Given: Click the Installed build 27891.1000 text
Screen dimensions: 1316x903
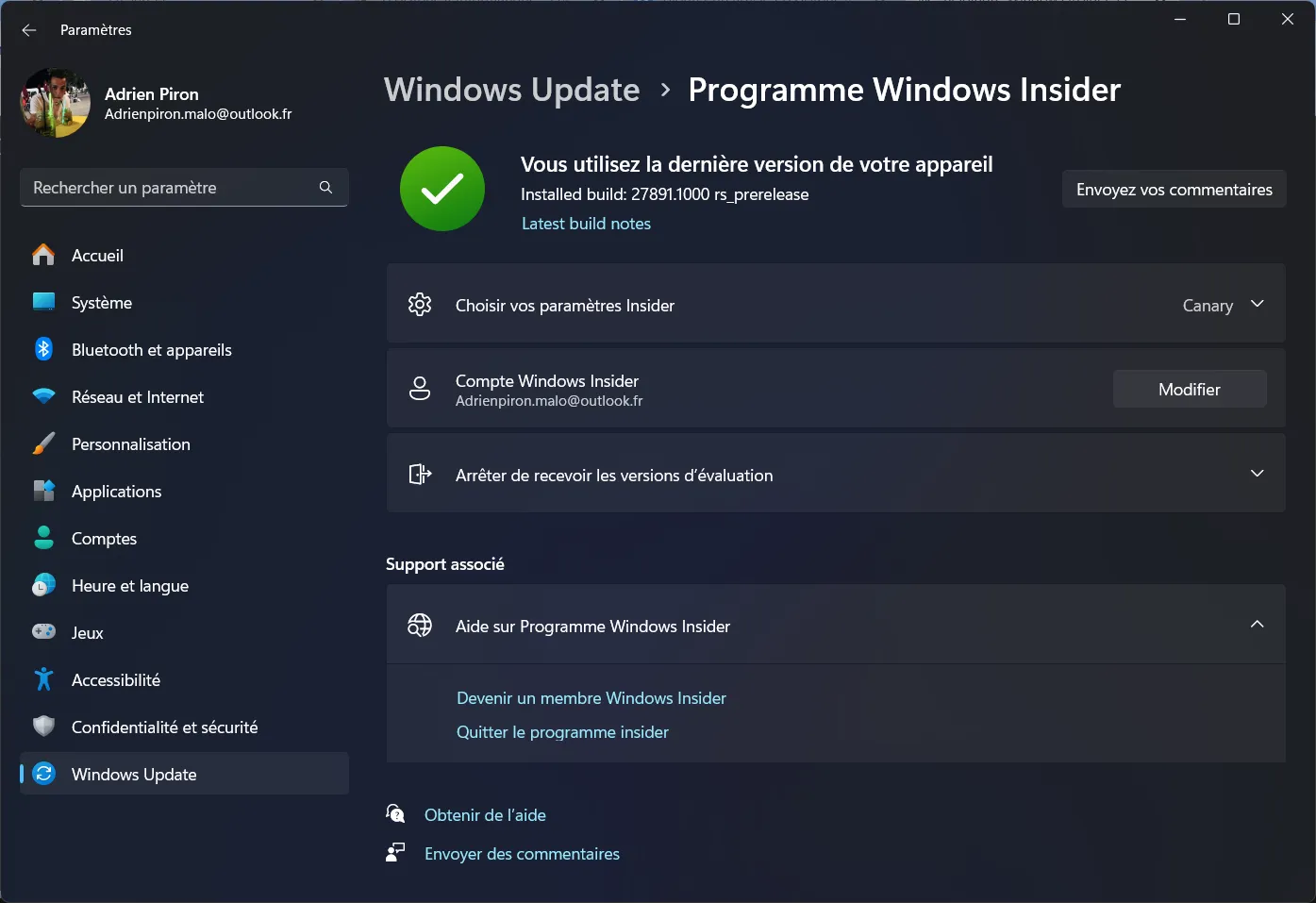Looking at the screenshot, I should click(x=665, y=194).
